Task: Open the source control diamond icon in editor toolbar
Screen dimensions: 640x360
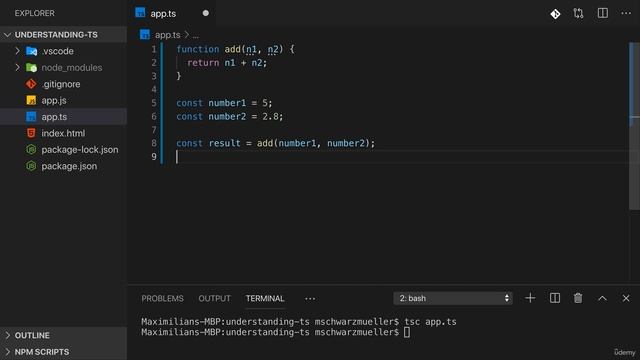Action: (x=555, y=14)
